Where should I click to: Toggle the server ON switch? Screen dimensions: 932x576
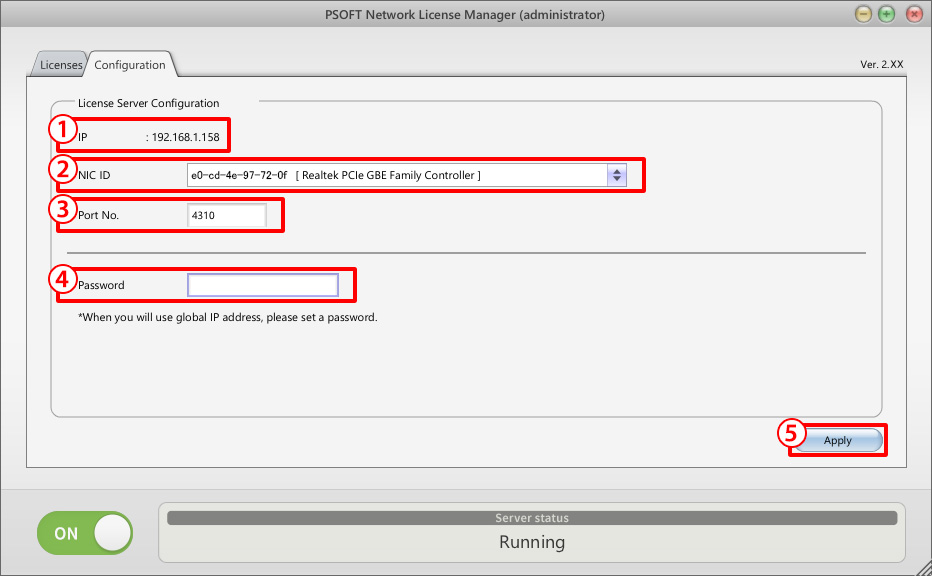coord(85,533)
